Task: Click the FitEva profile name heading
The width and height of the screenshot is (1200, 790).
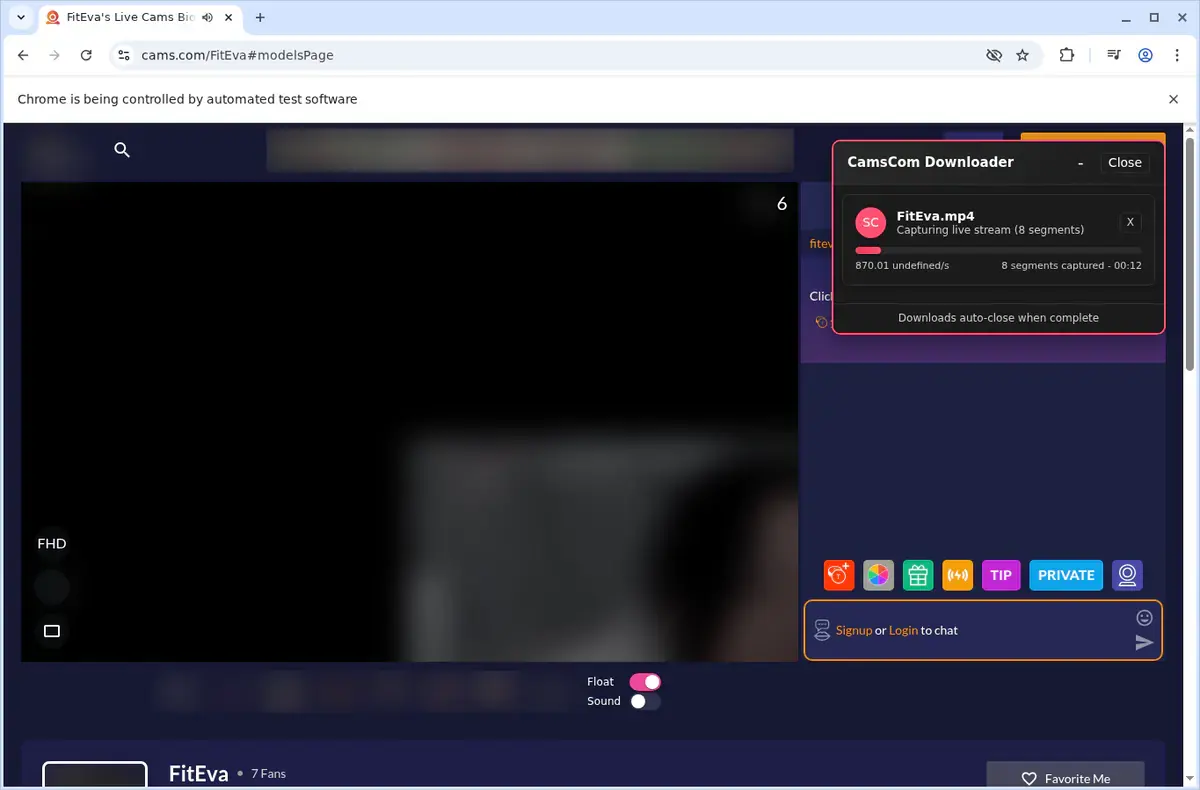Action: (x=199, y=773)
